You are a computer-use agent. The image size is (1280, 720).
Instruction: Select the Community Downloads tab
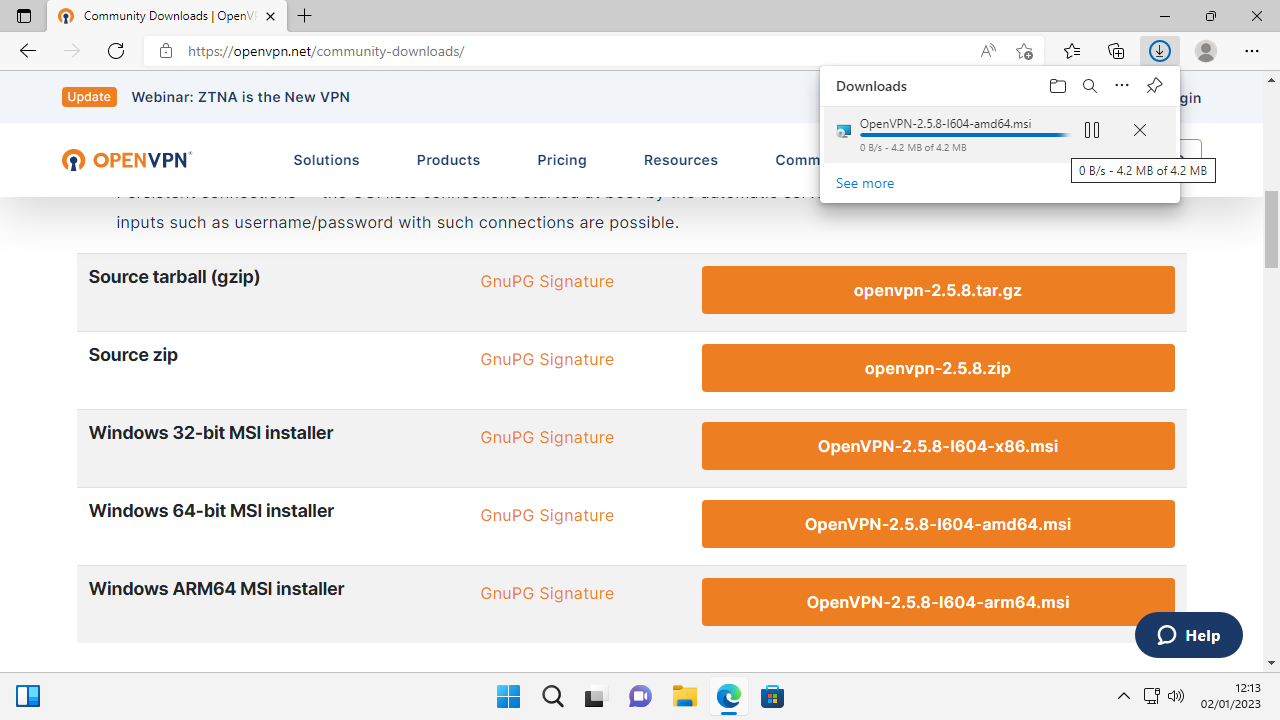click(x=167, y=16)
